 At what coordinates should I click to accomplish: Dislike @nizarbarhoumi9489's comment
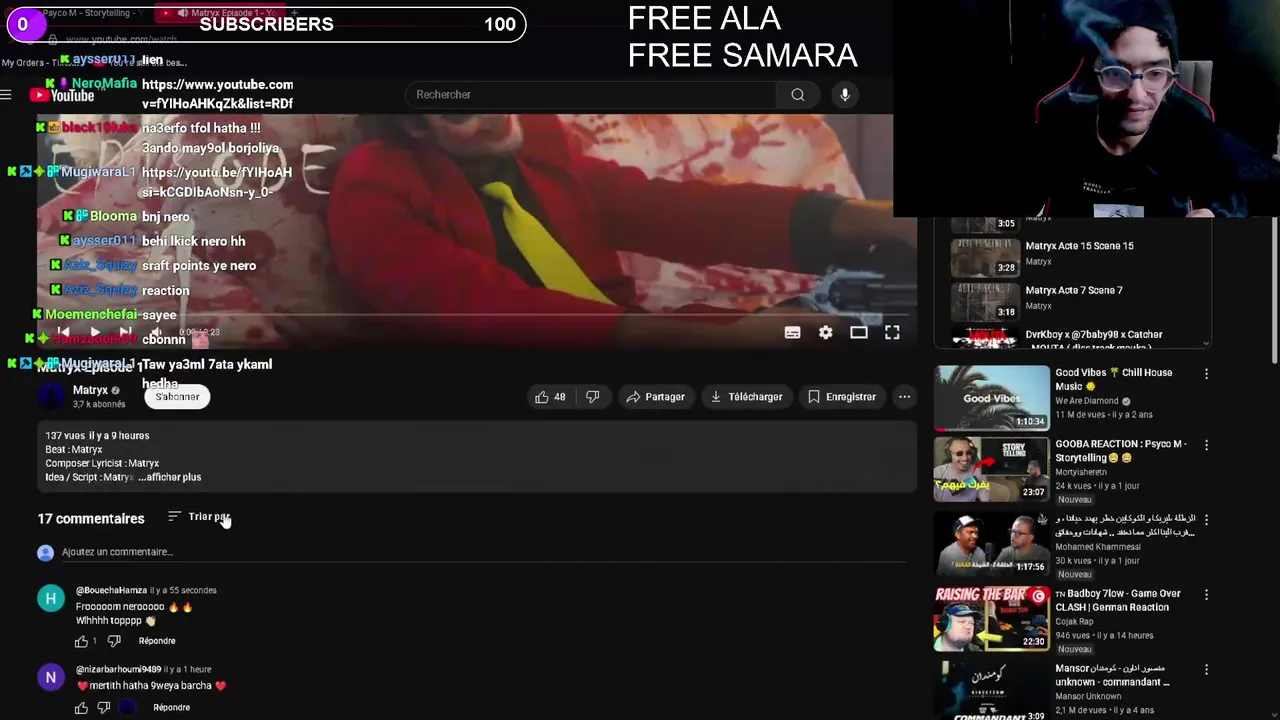[x=104, y=708]
